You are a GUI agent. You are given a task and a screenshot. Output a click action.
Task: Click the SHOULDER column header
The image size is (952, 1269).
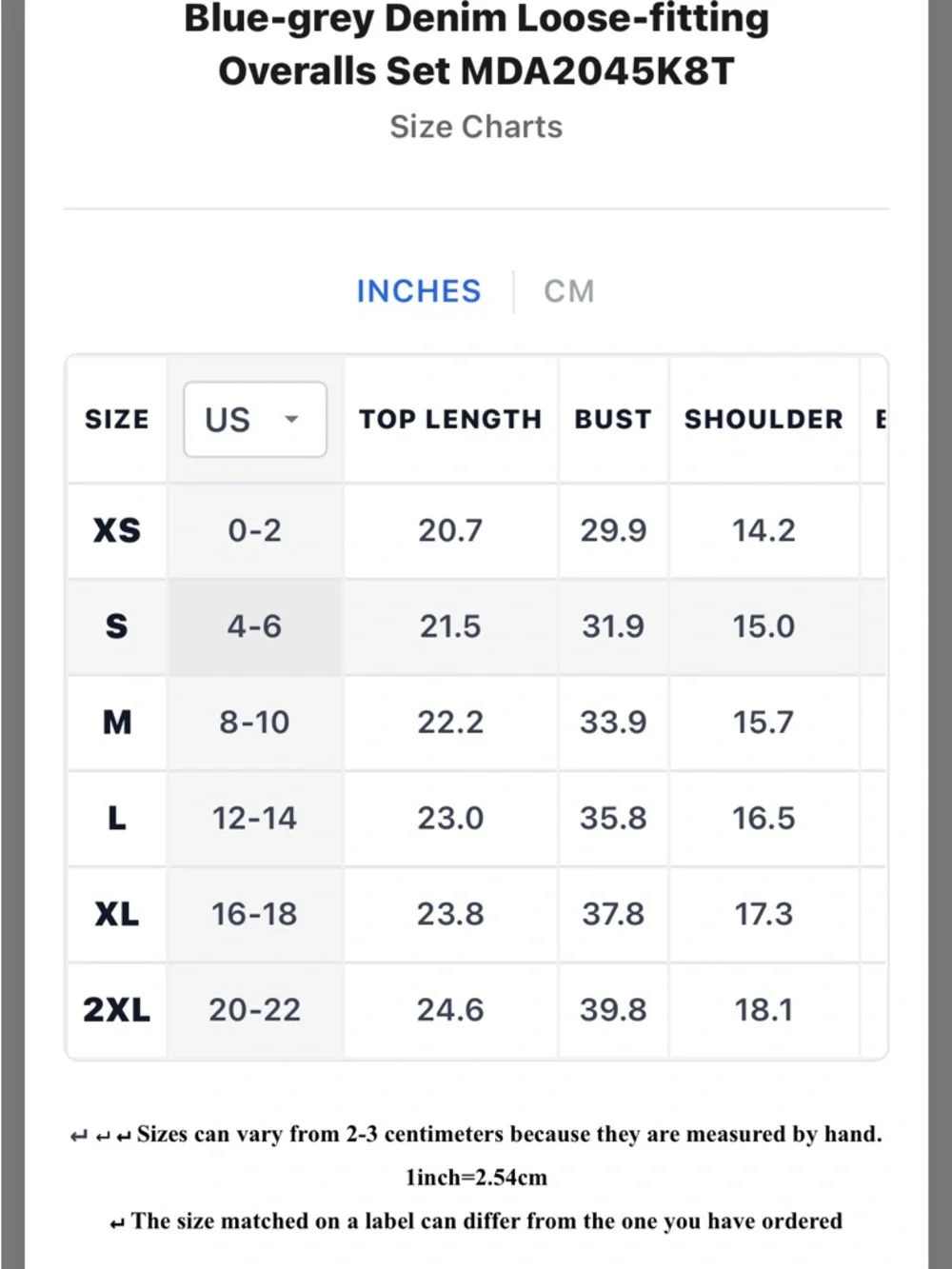pyautogui.click(x=764, y=419)
